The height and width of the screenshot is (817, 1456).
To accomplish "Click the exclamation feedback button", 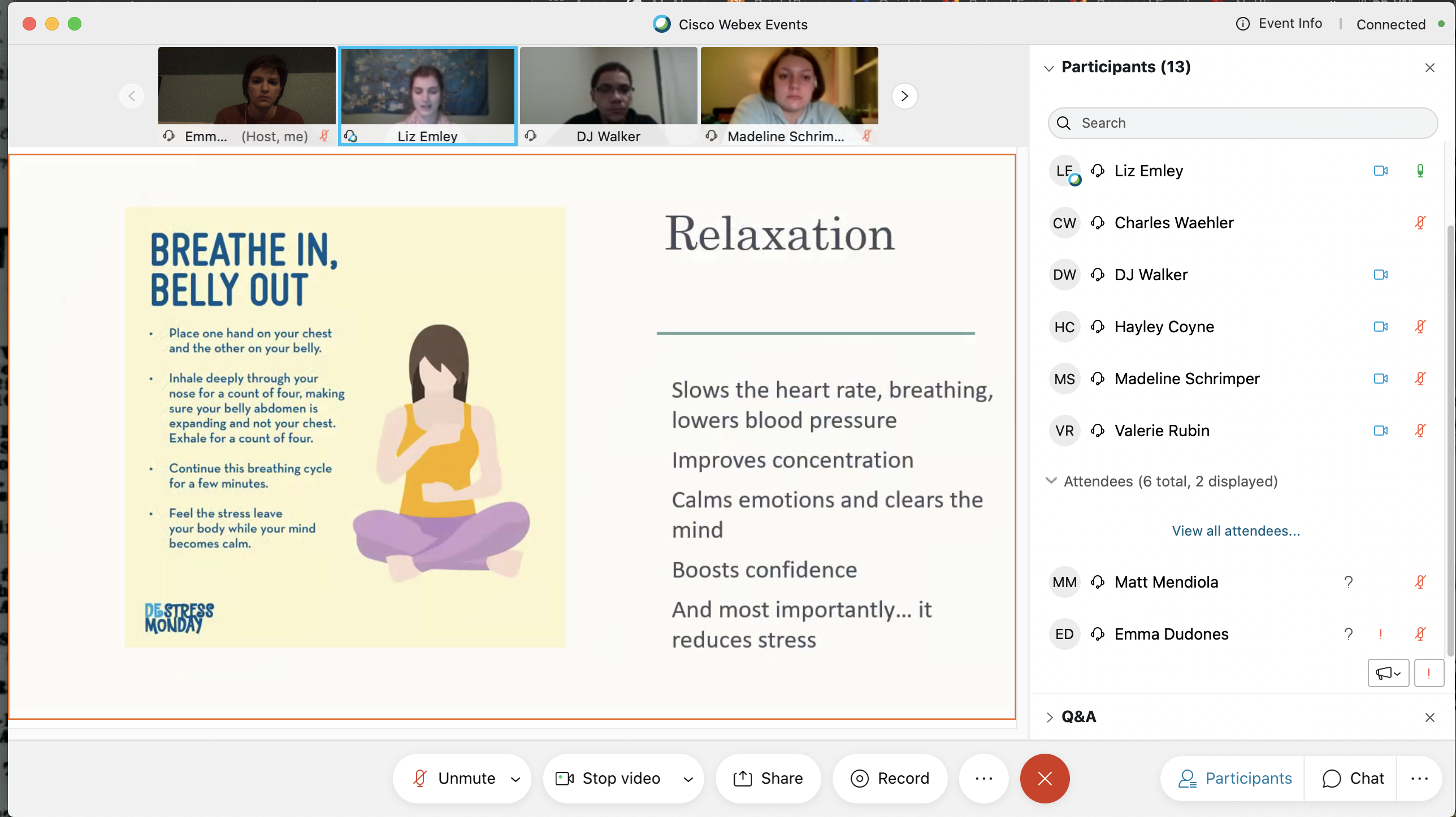I will [x=1429, y=673].
